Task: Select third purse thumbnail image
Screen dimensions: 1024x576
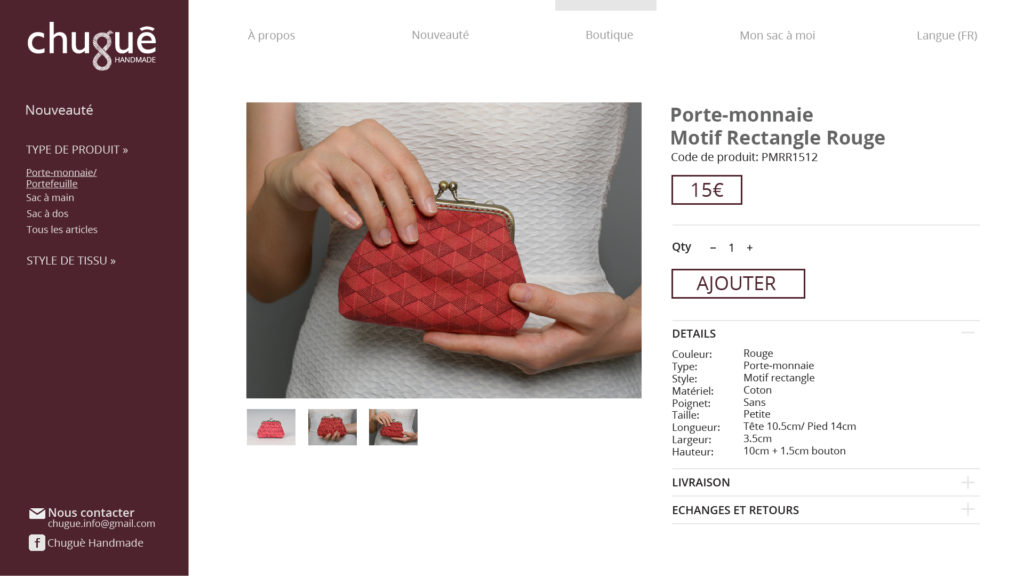Action: [393, 427]
